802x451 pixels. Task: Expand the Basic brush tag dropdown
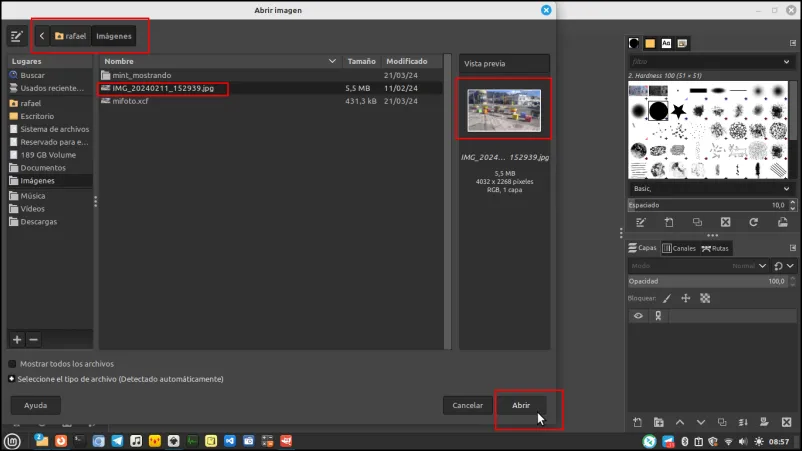[787, 189]
